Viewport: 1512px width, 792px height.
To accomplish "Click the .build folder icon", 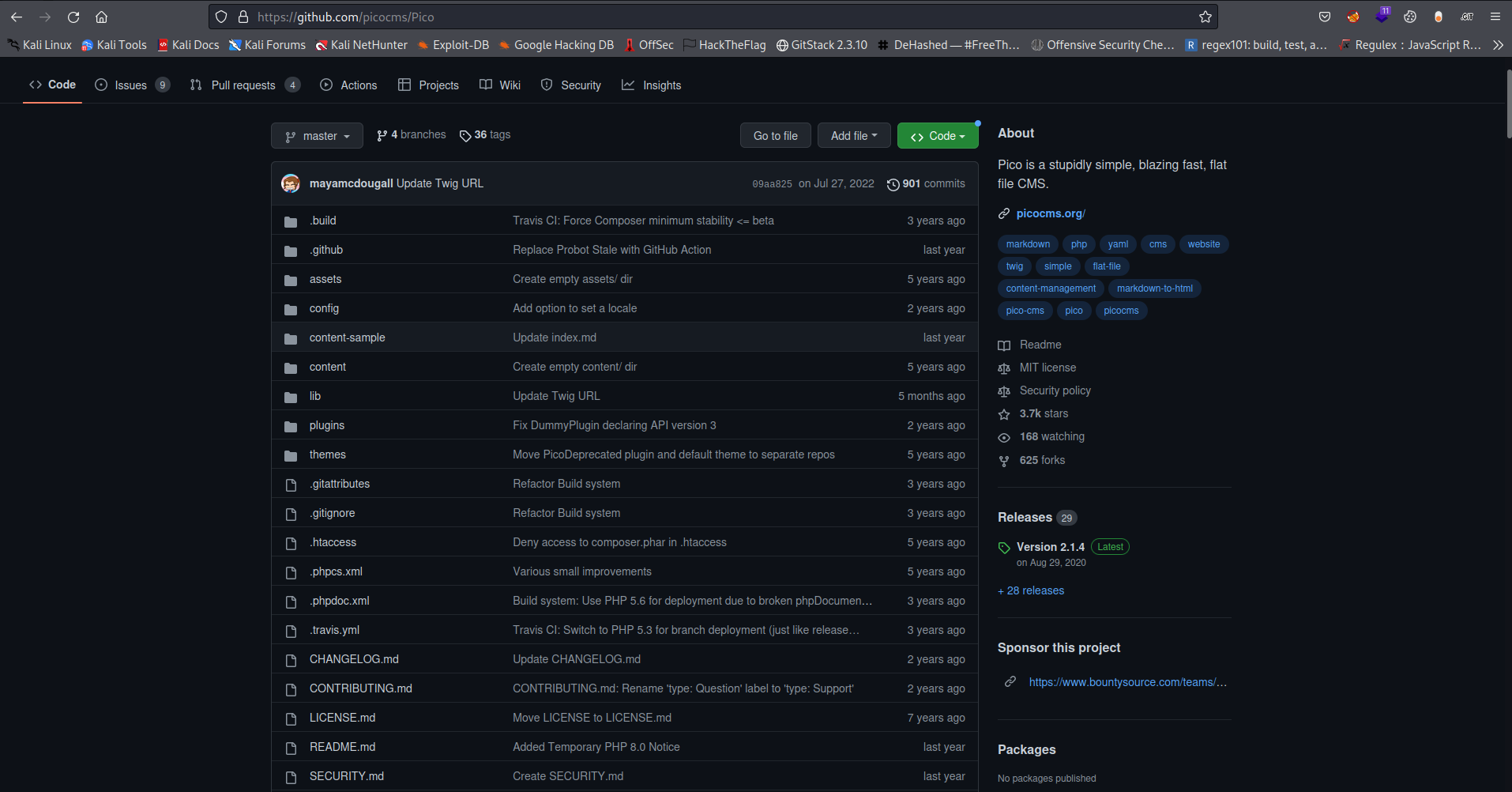I will point(291,221).
